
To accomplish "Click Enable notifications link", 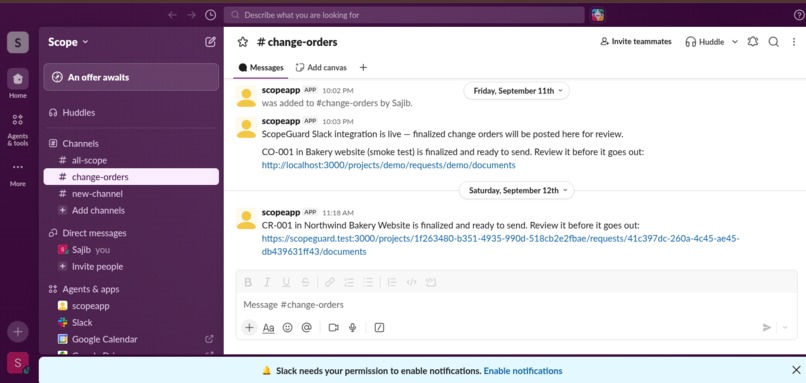I will (523, 371).
